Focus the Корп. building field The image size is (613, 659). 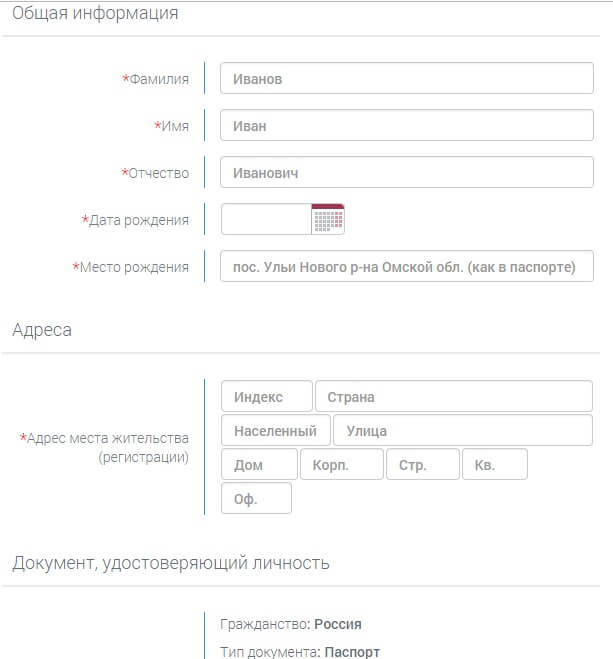coord(342,464)
